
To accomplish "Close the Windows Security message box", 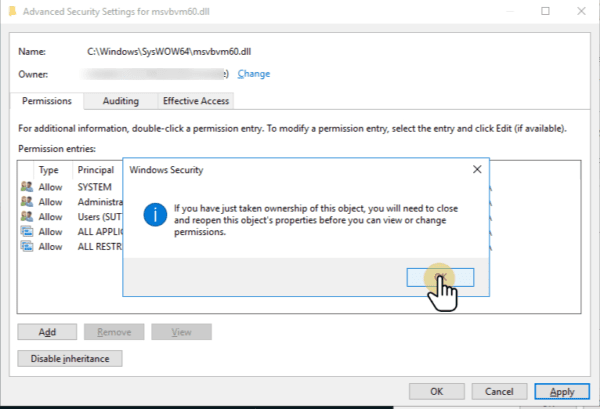I will tap(476, 170).
